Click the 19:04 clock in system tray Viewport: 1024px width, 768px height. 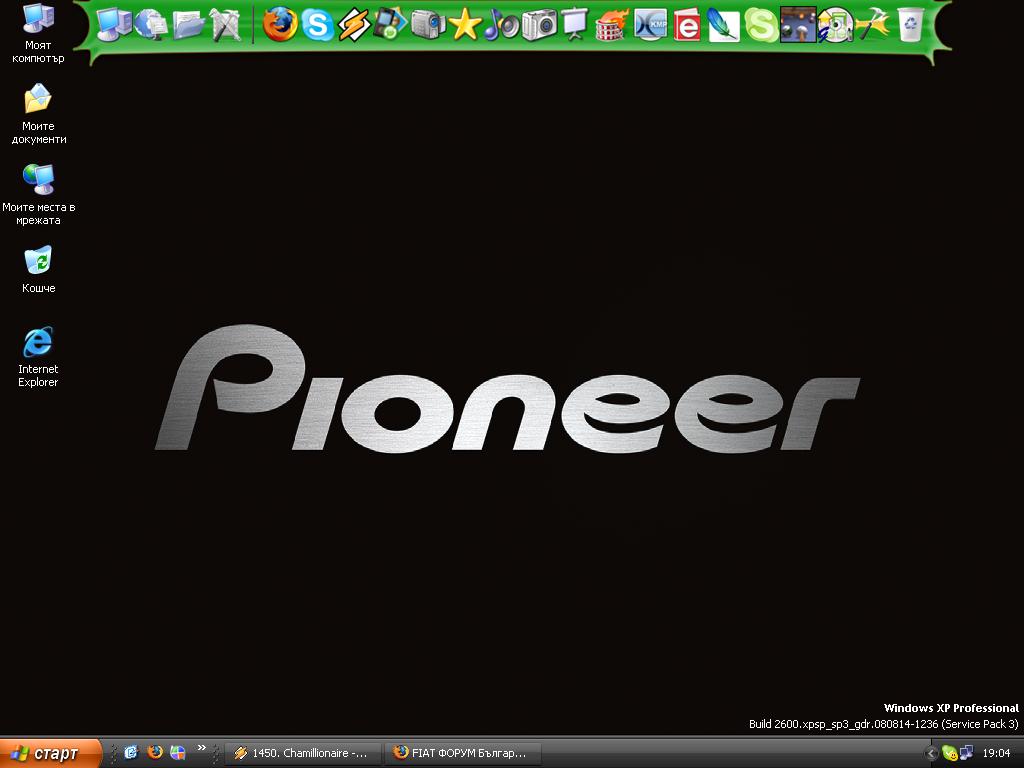pyautogui.click(x=997, y=753)
